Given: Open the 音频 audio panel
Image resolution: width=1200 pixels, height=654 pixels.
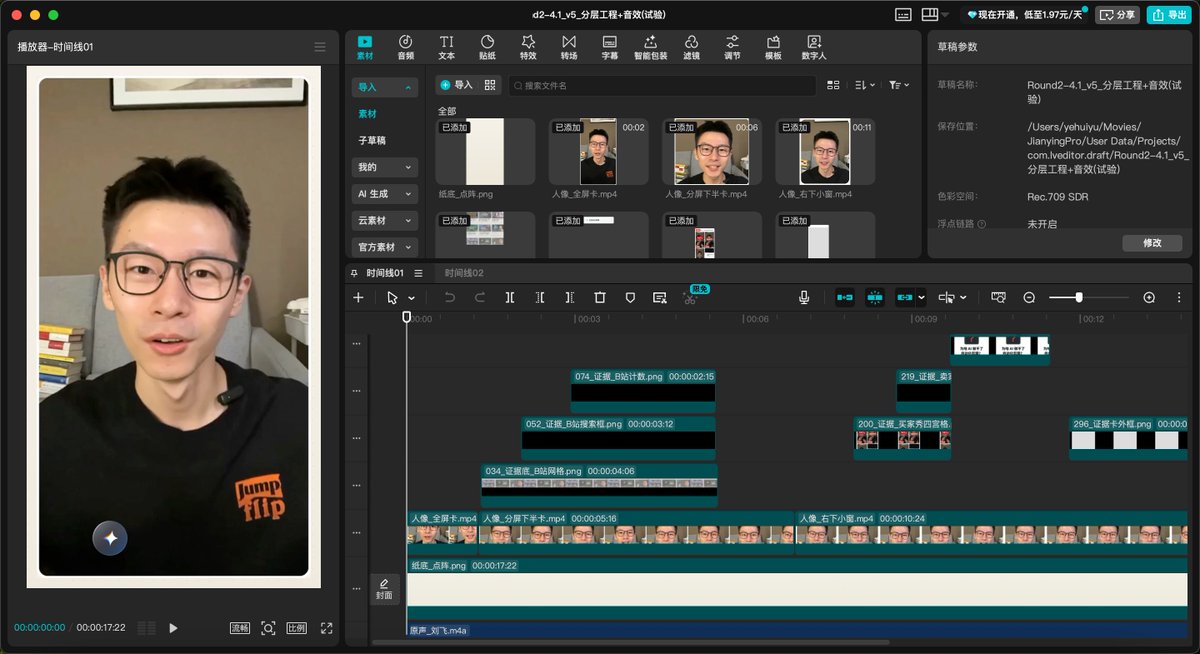Looking at the screenshot, I should point(405,47).
